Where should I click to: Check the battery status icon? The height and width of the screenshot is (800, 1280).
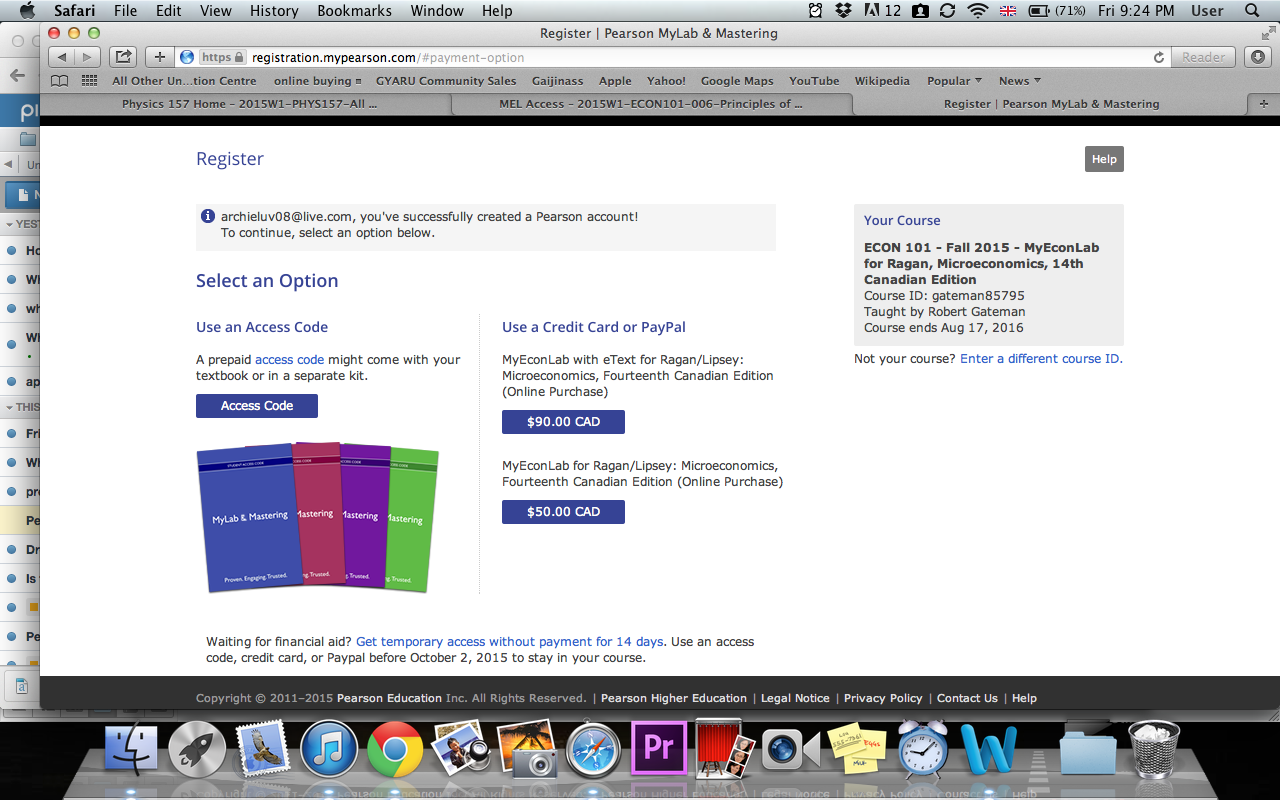point(1038,11)
